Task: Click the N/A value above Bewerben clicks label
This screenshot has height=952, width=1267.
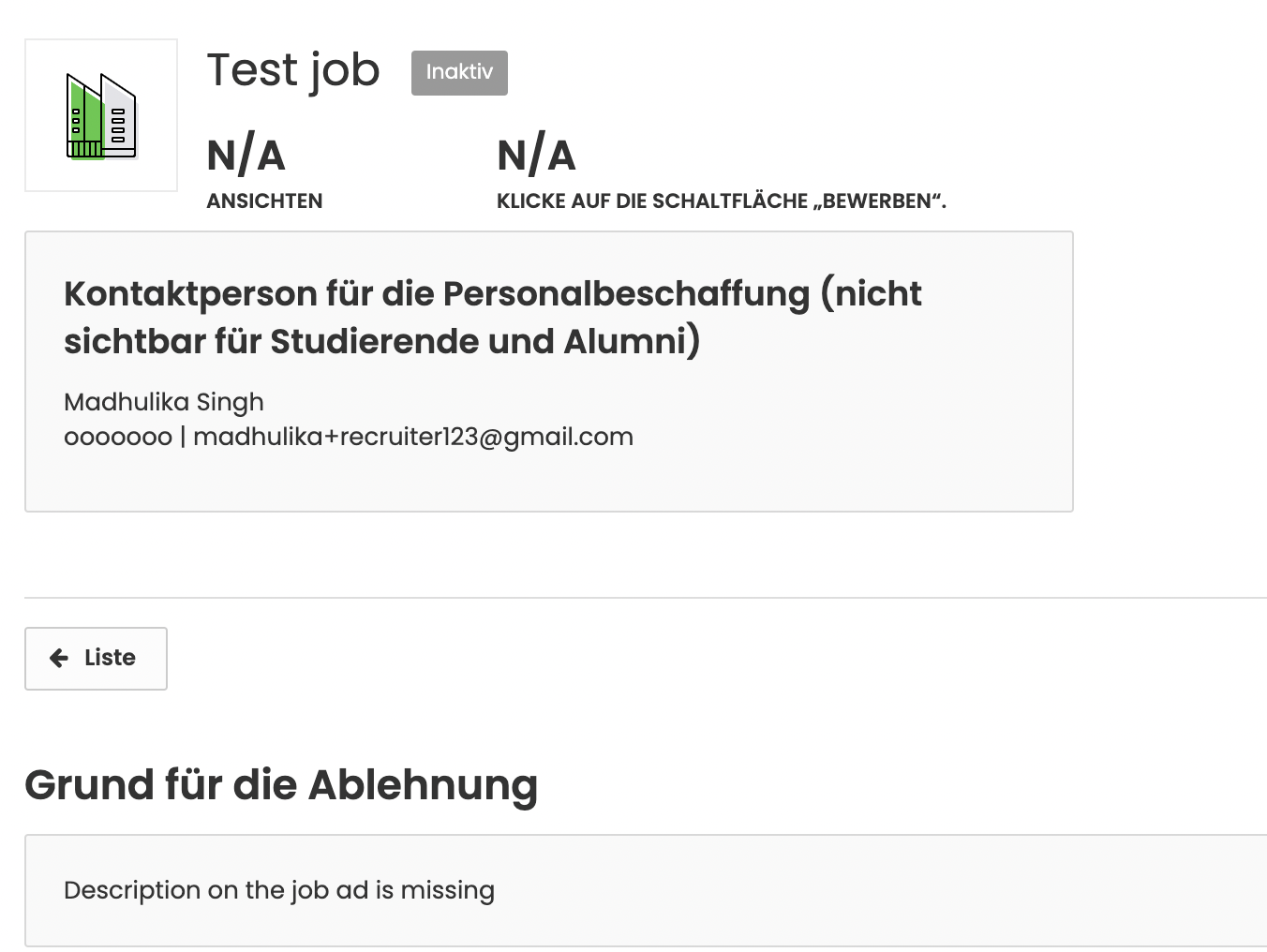Action: pyautogui.click(x=537, y=156)
